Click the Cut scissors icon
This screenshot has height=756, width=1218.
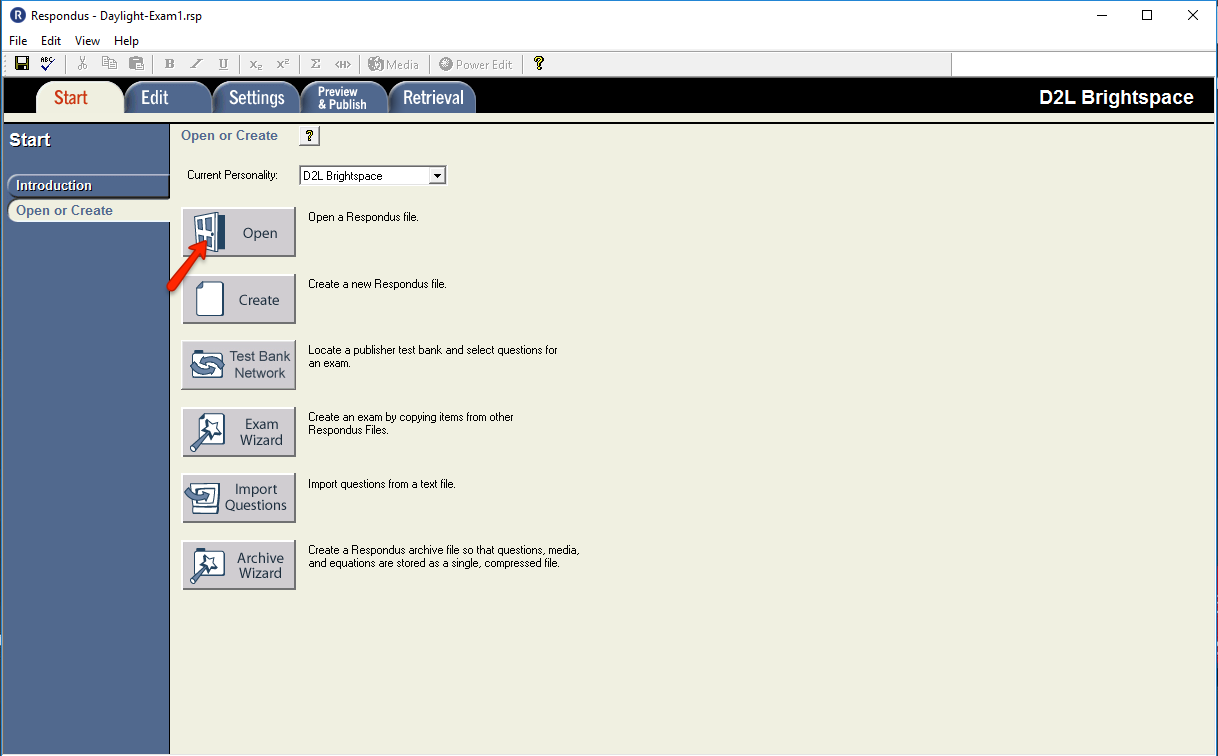[83, 64]
